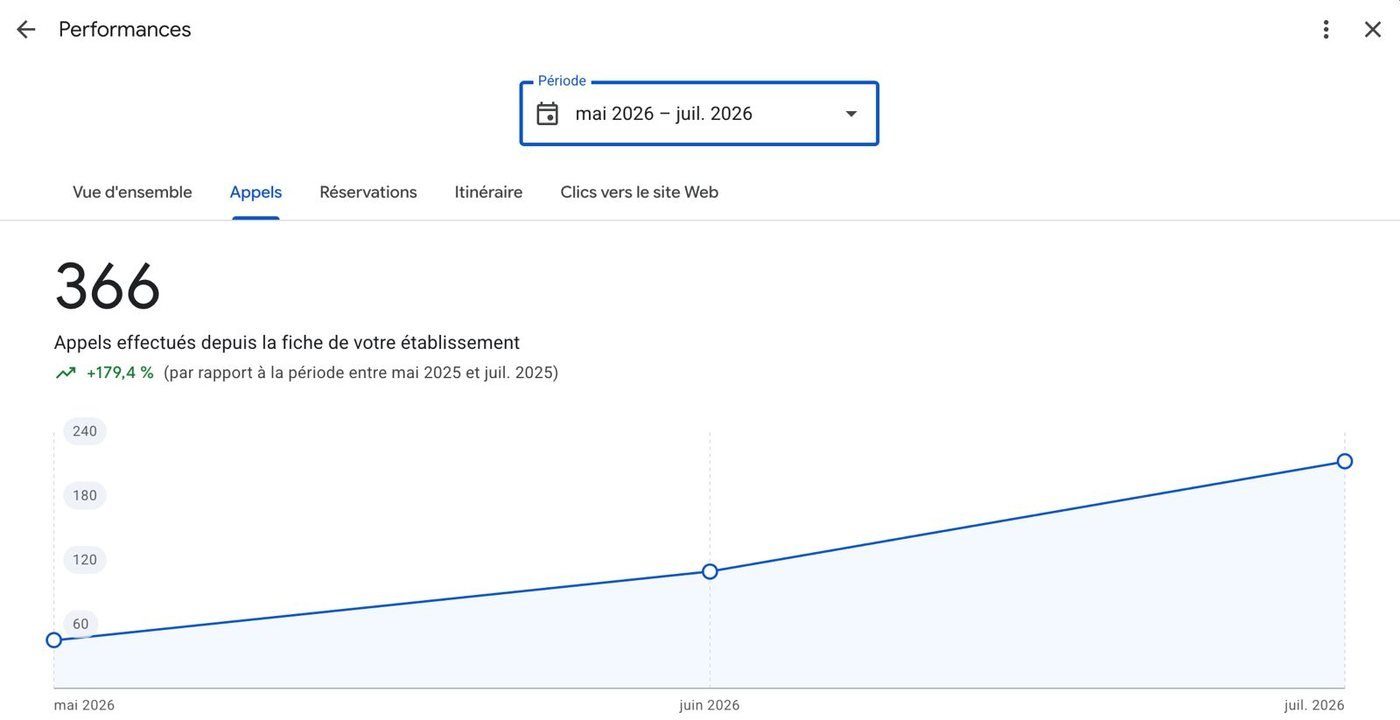This screenshot has width=1400, height=720.
Task: Expand the Période dropdown arrow
Action: [851, 114]
